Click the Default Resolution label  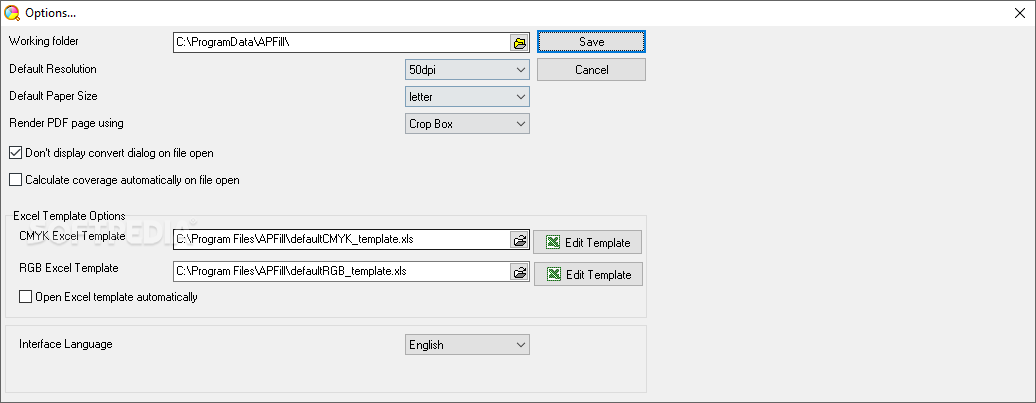(53, 69)
